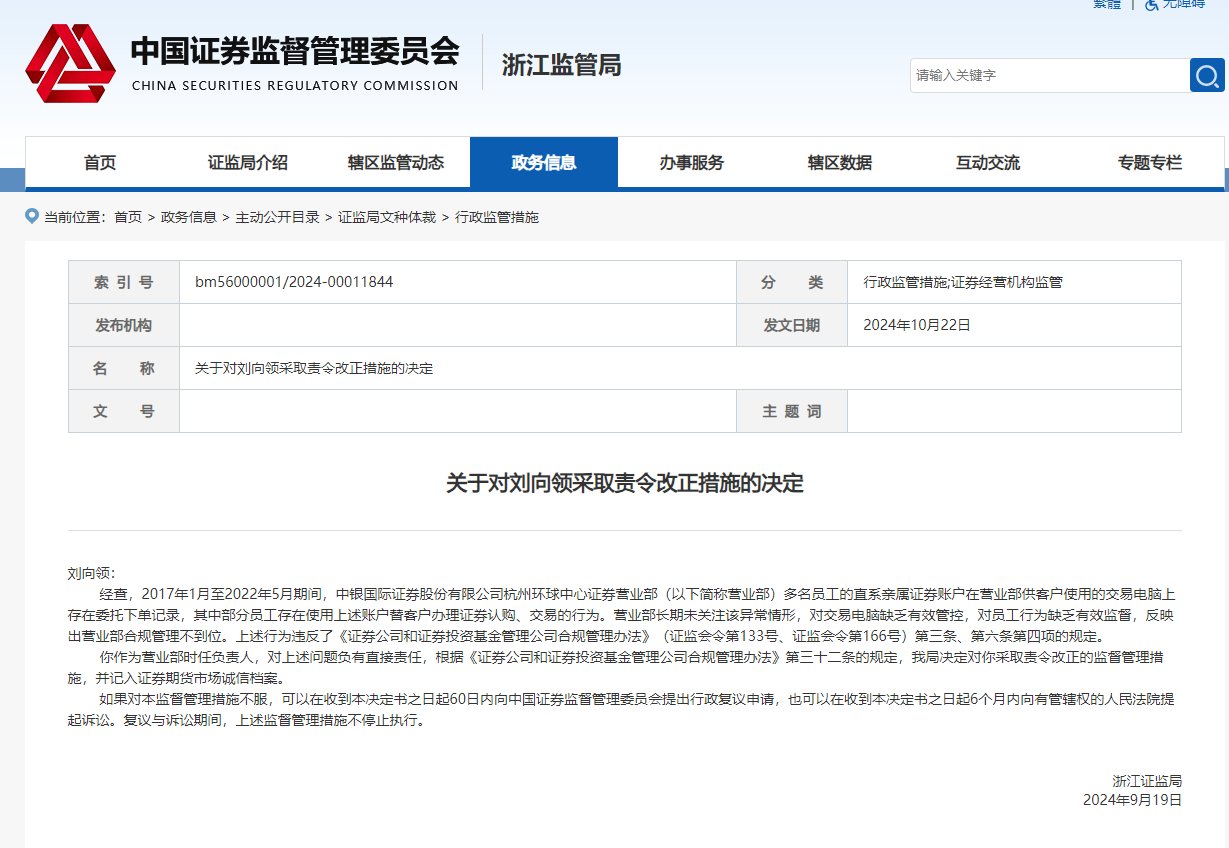Open the 办事服务 nav tab
The width and height of the screenshot is (1229, 848).
pyautogui.click(x=692, y=163)
